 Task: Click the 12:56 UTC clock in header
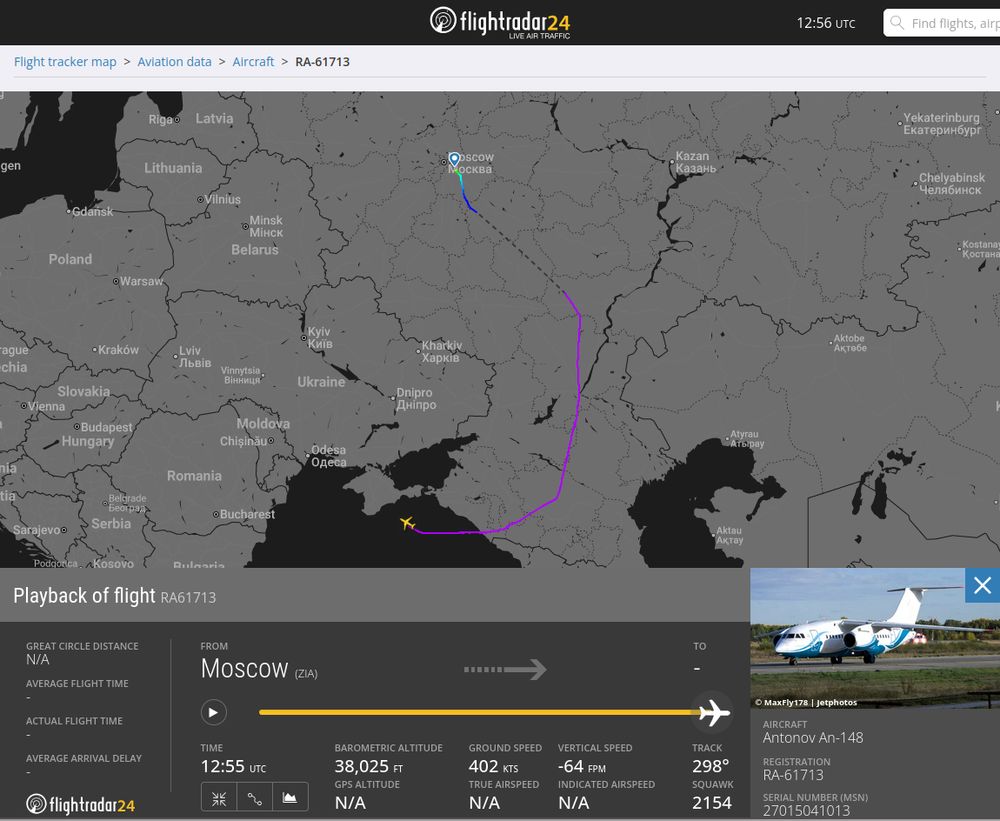tap(826, 23)
